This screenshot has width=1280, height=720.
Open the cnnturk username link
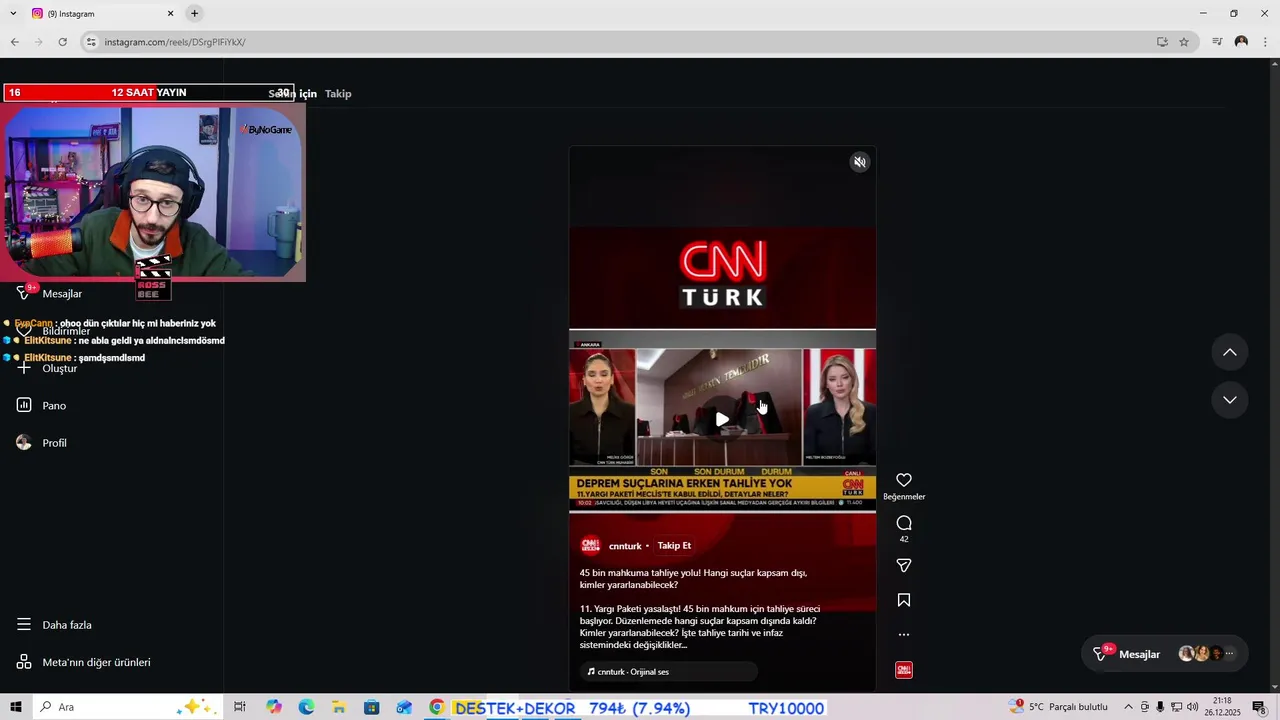tap(625, 546)
